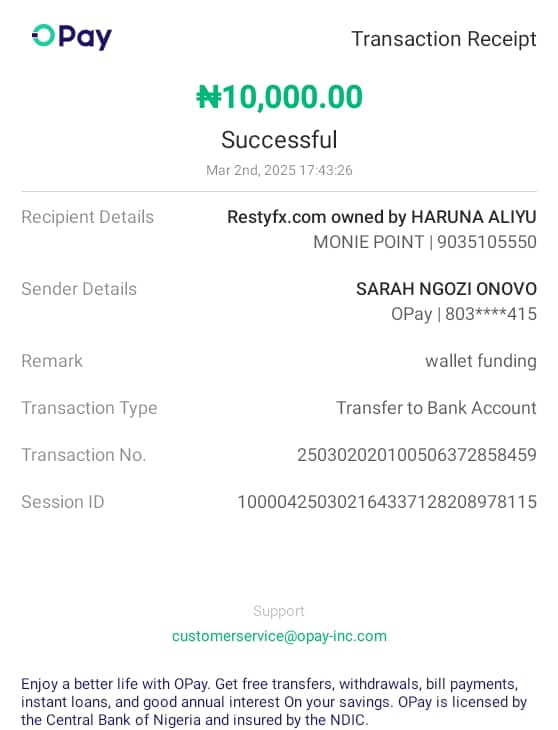
Task: Click the Mar 2nd, 2025 timestamp
Action: tap(279, 170)
